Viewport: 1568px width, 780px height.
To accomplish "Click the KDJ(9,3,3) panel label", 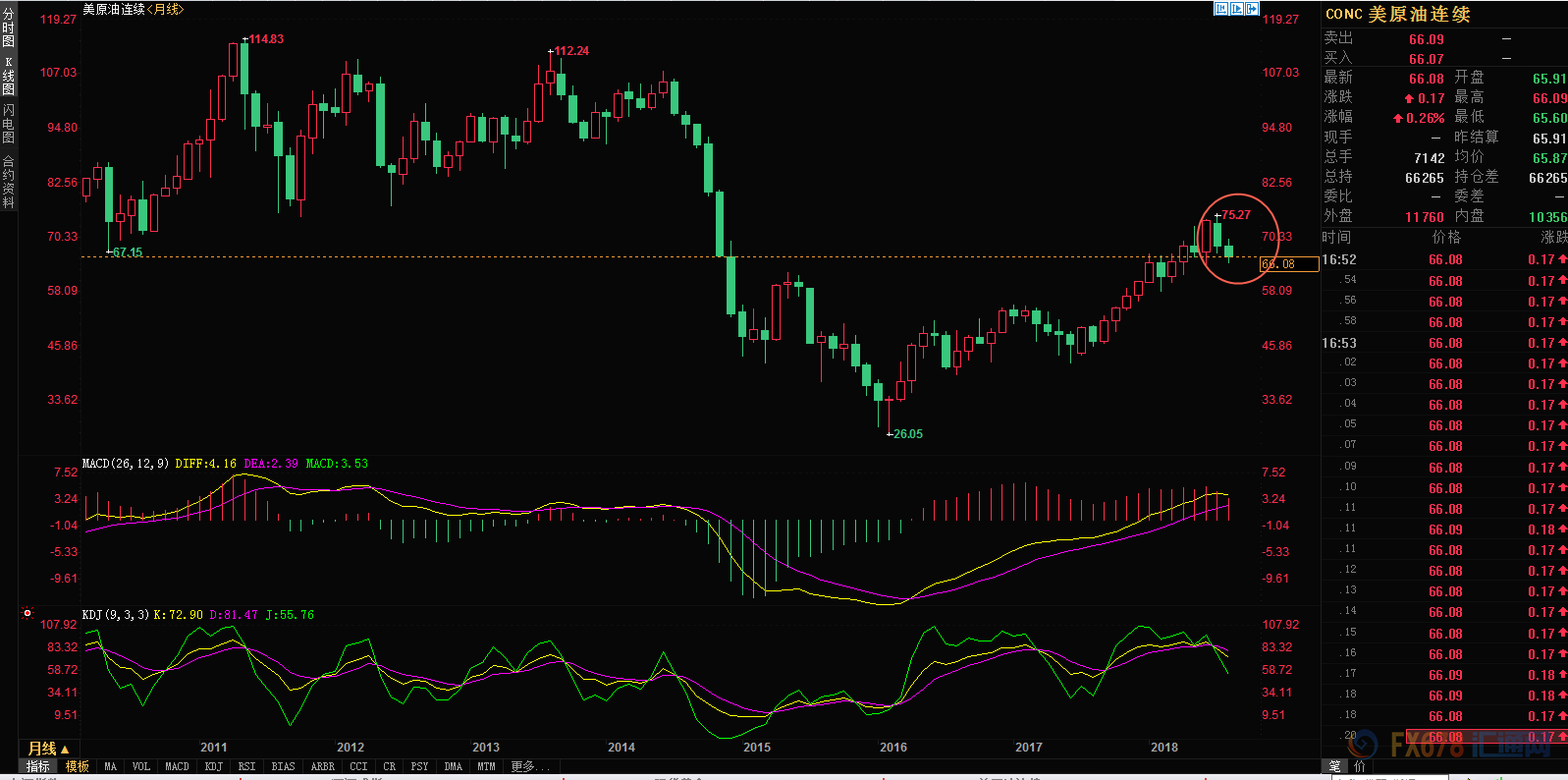I will [x=116, y=614].
